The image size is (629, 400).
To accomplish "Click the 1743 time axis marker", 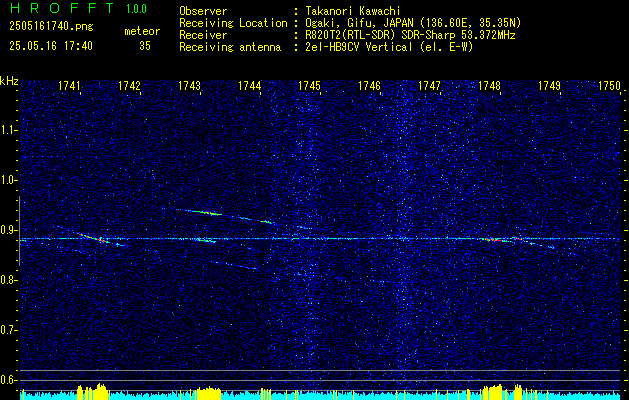I will (x=189, y=86).
